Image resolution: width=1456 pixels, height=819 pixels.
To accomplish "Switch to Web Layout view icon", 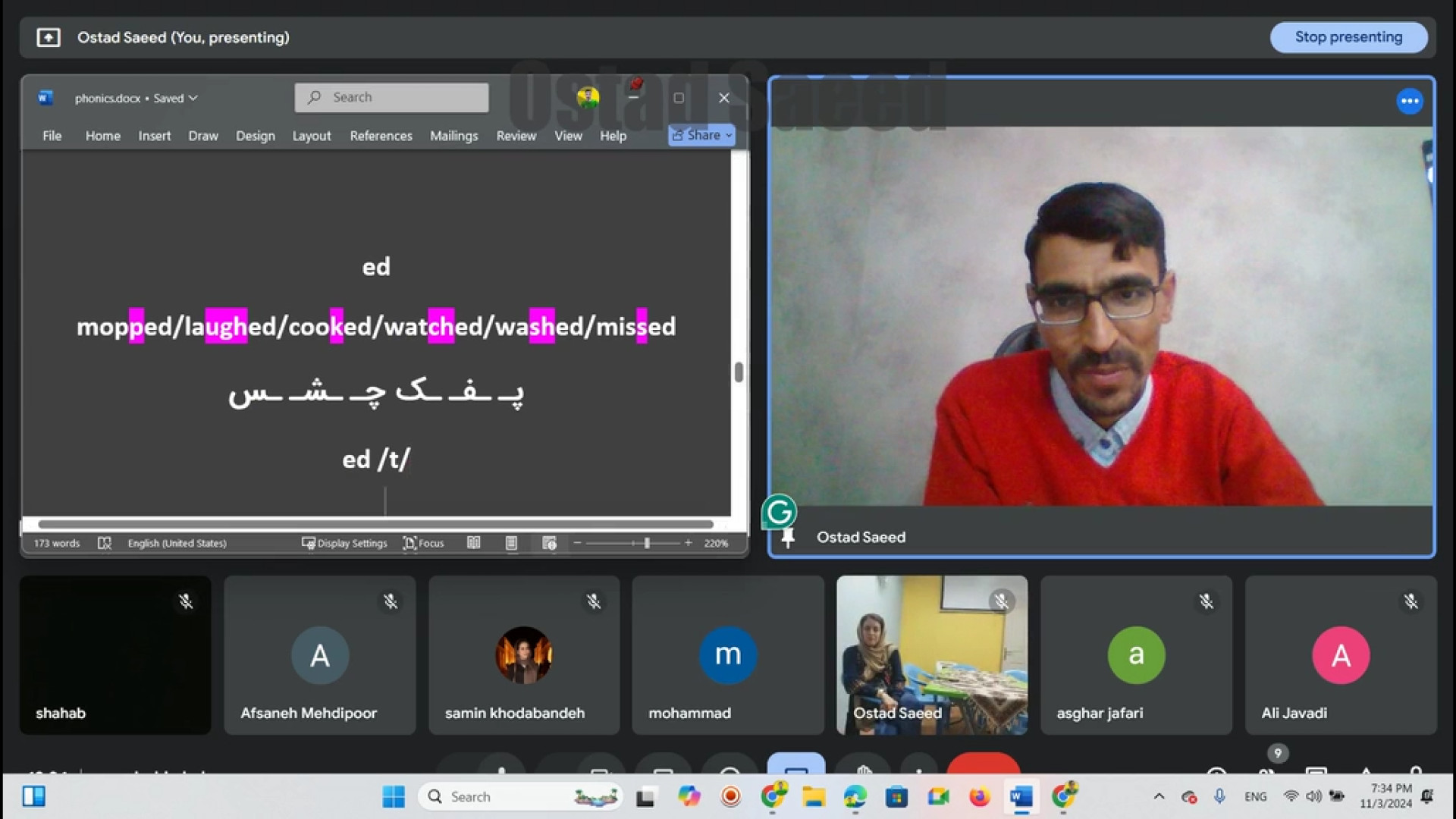I will click(549, 543).
